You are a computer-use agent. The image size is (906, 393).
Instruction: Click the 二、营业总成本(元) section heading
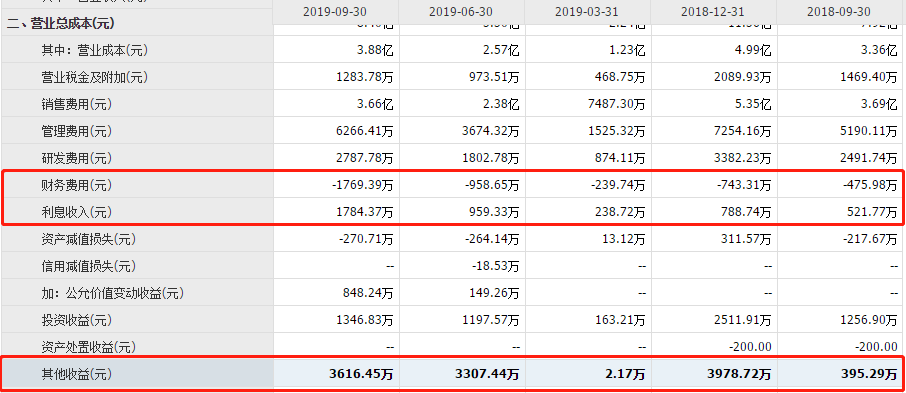coord(61,24)
